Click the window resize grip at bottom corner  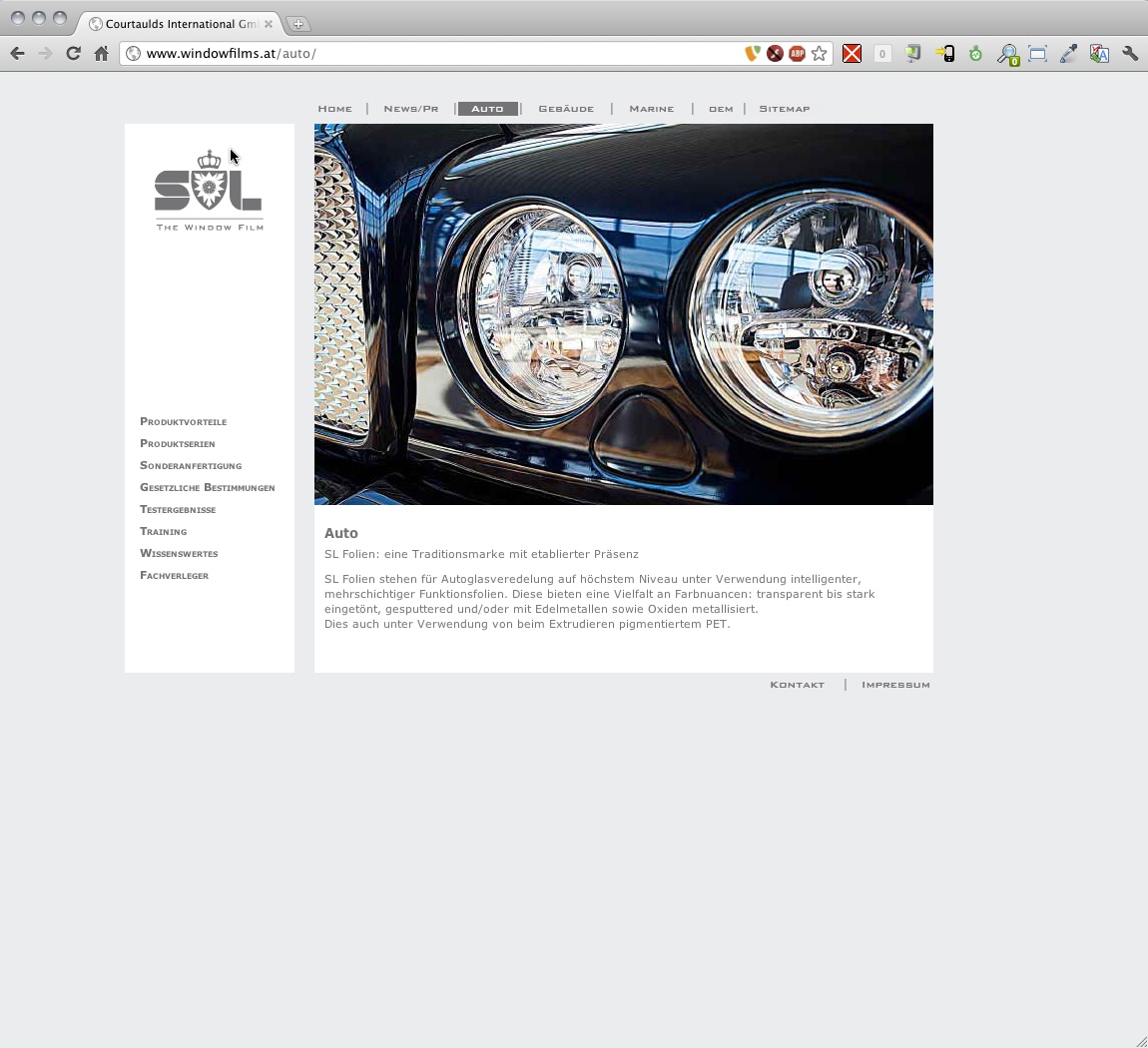(1141, 1041)
